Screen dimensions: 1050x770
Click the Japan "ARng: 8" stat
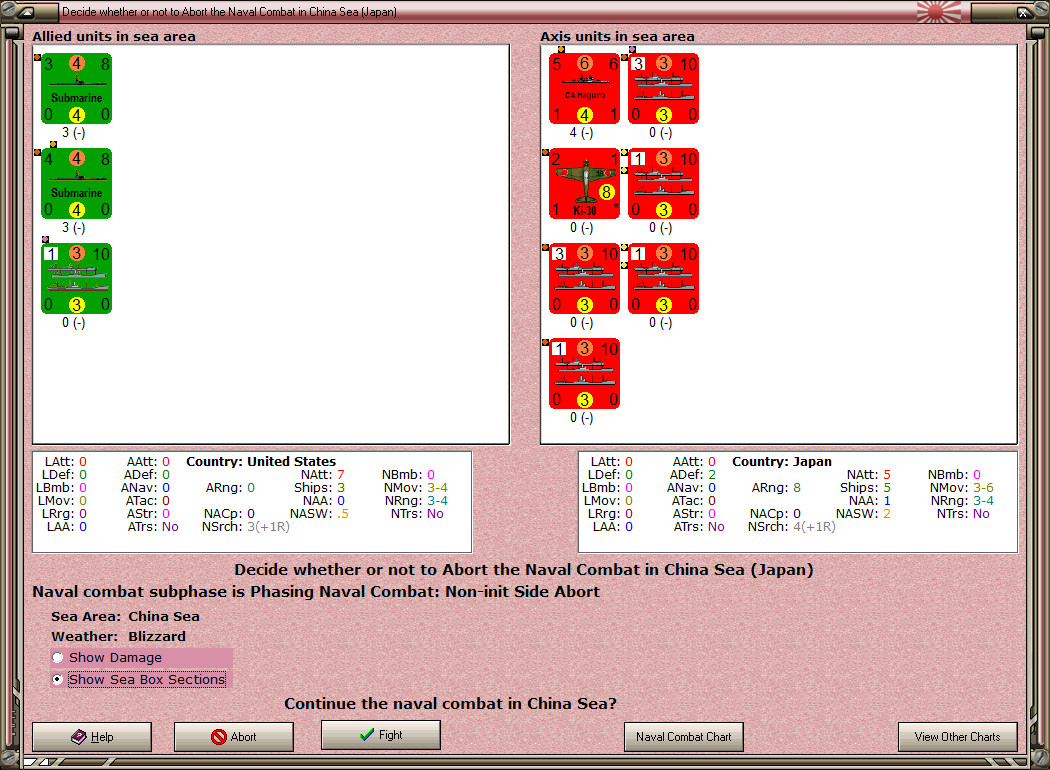776,487
